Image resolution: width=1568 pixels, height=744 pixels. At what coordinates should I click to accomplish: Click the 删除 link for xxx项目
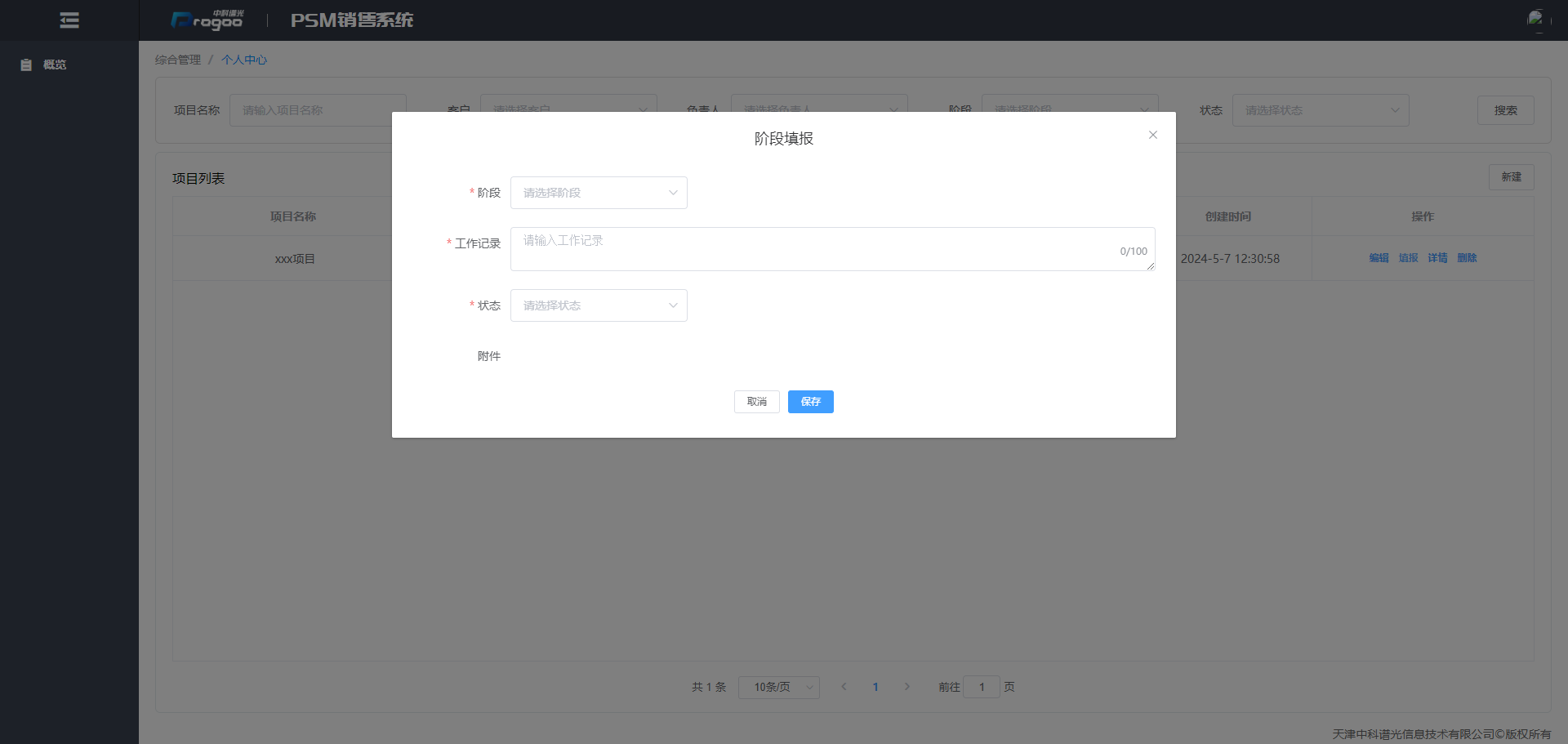1467,258
